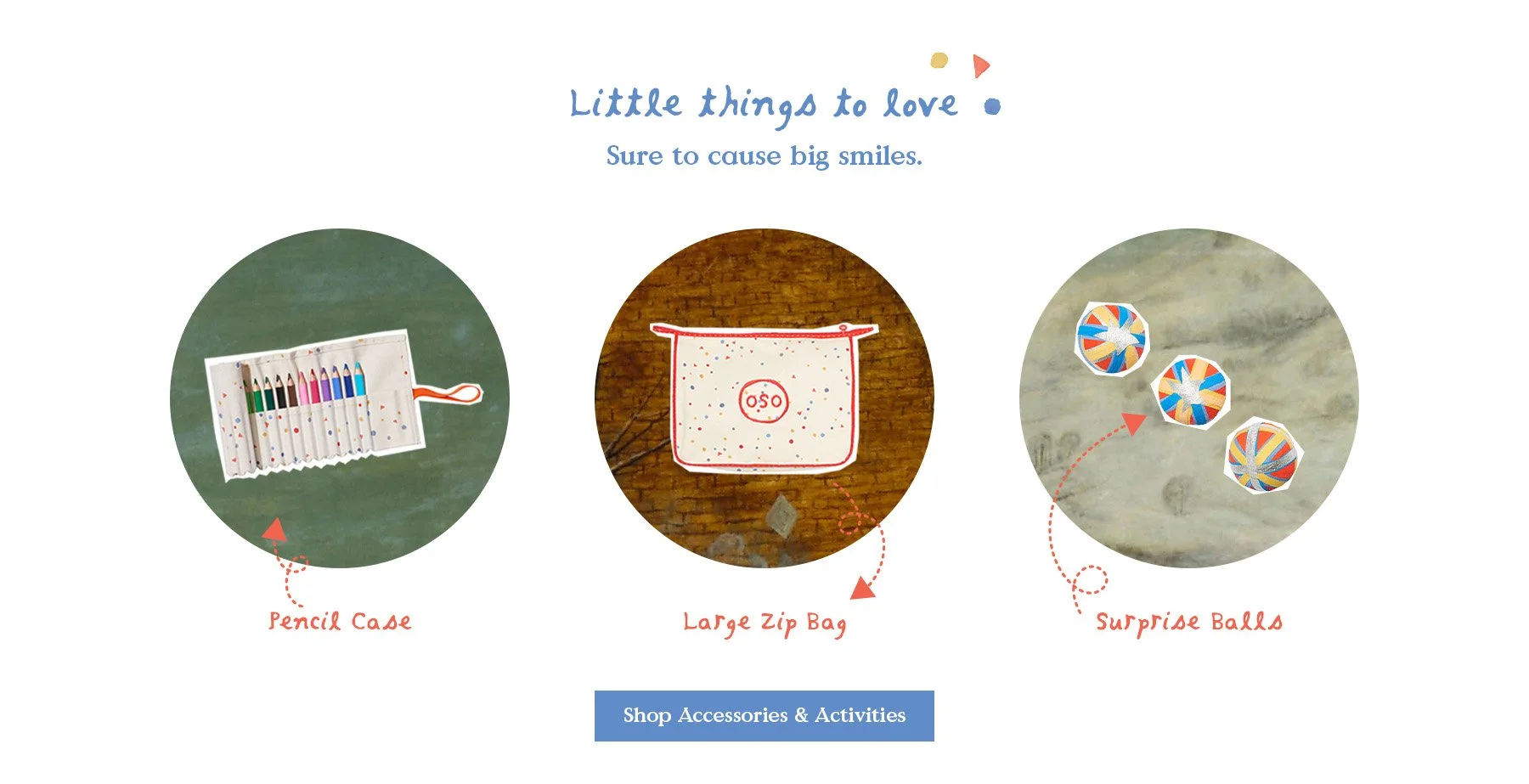This screenshot has width=1529, height=784.
Task: Open the pencil case product image
Action: click(x=340, y=398)
